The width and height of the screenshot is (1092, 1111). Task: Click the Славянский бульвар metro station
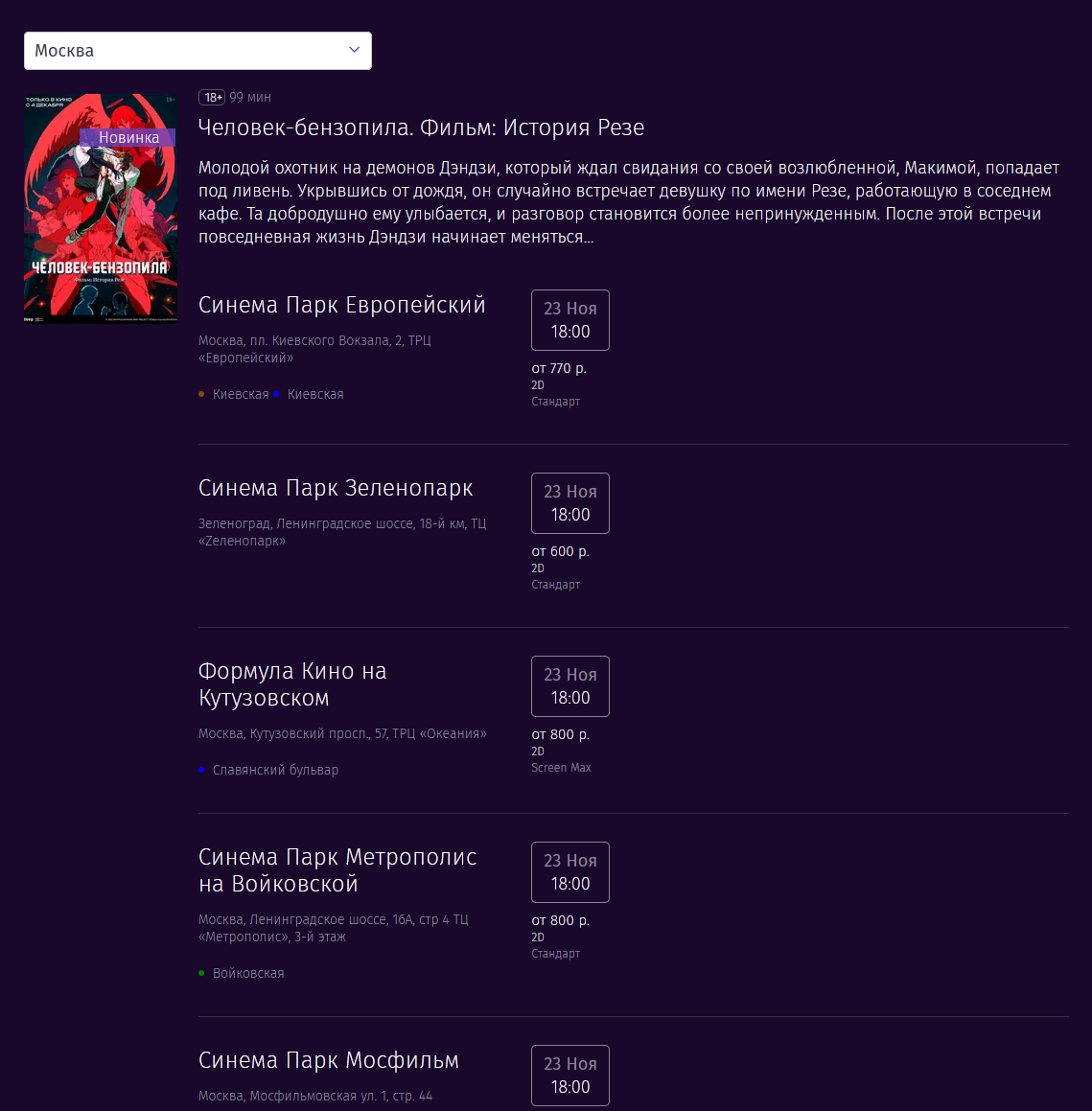[275, 770]
